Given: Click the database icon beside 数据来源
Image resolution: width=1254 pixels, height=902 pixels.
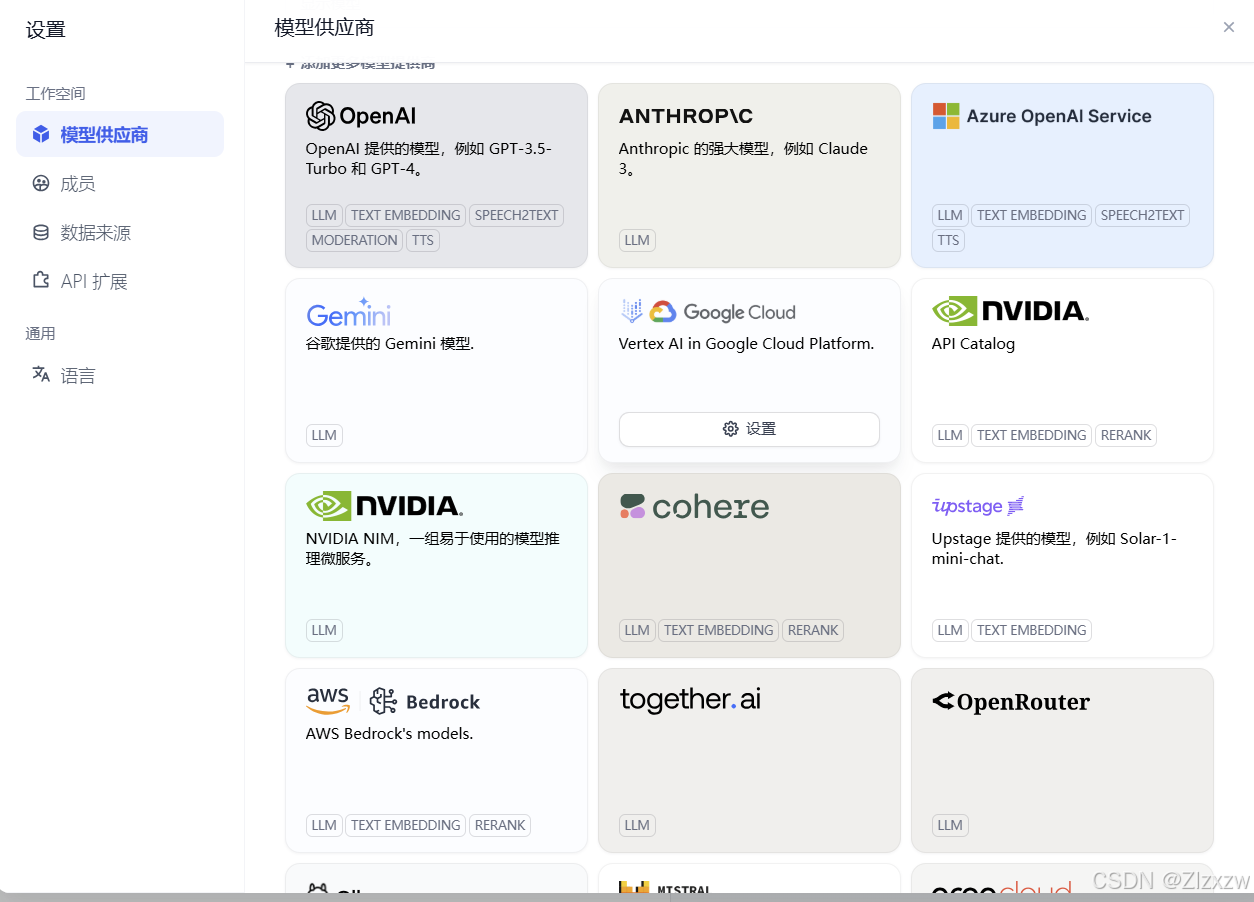Looking at the screenshot, I should coord(41,232).
